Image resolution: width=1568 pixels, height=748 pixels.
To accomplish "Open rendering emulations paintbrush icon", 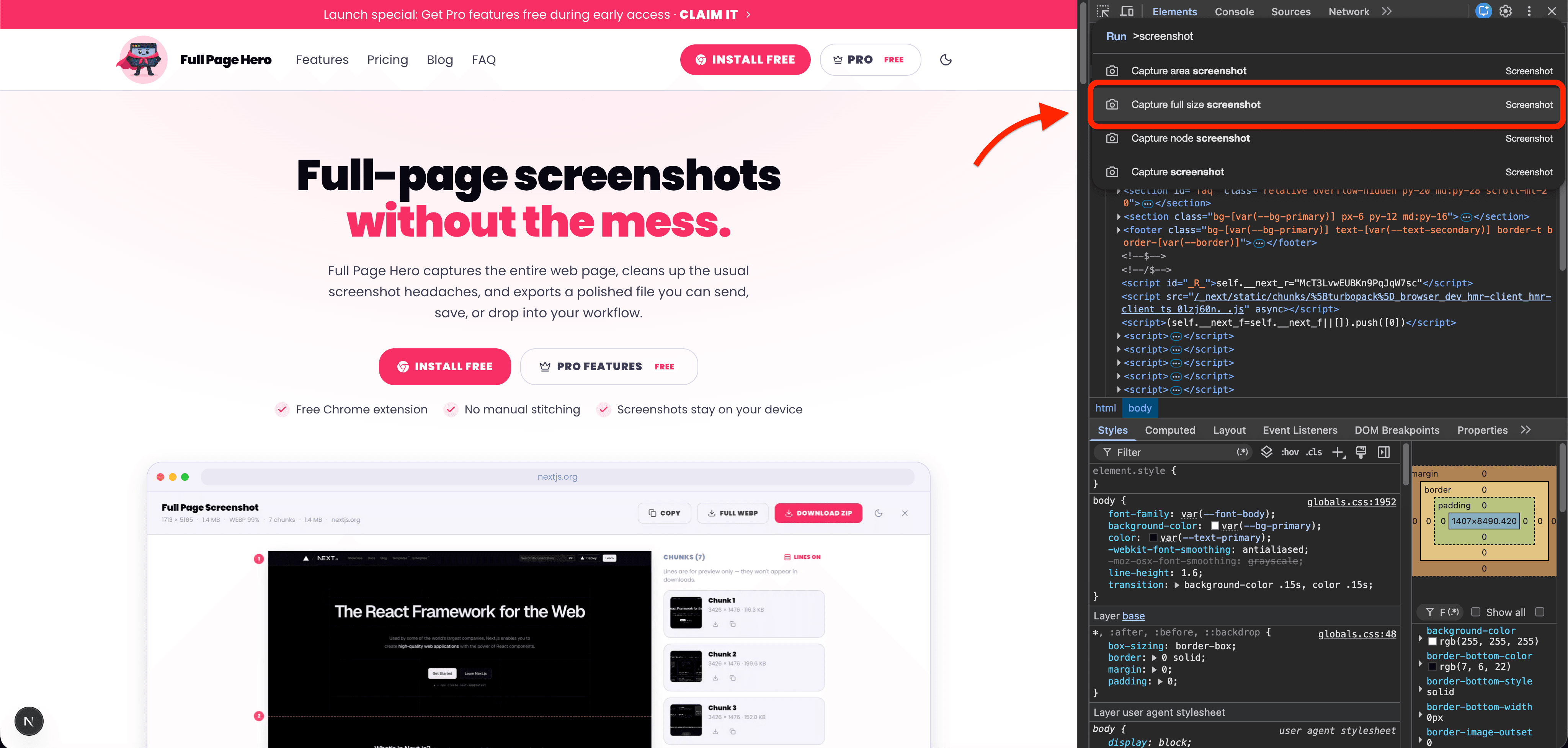I will click(x=1361, y=452).
